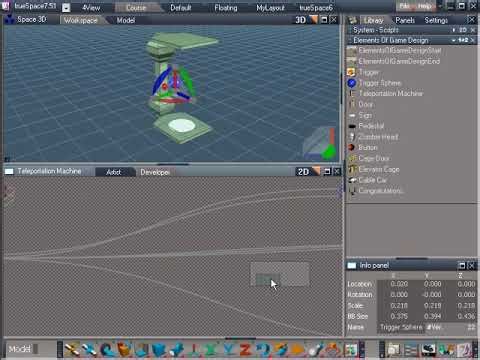Select the Teleportation Machine library item

(391, 94)
